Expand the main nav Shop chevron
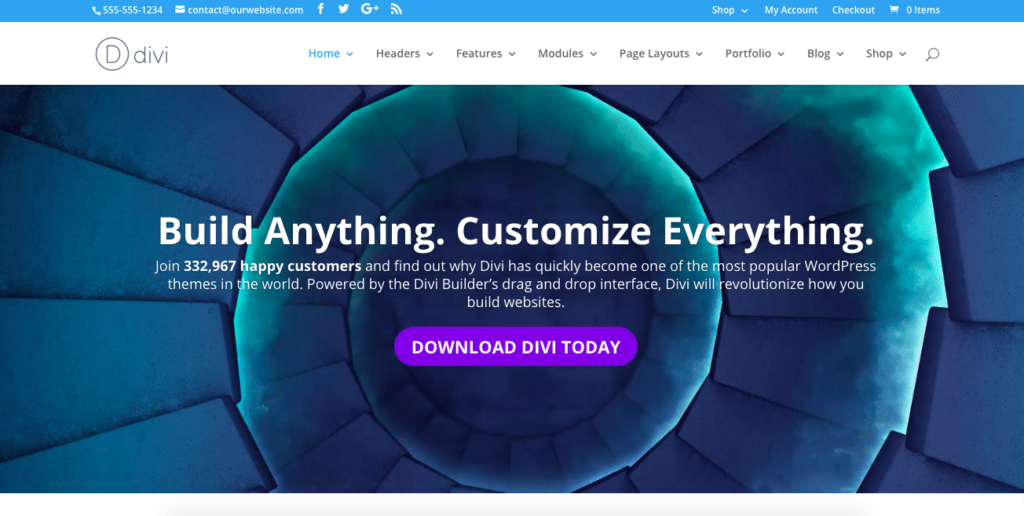1024x516 pixels. pos(903,54)
